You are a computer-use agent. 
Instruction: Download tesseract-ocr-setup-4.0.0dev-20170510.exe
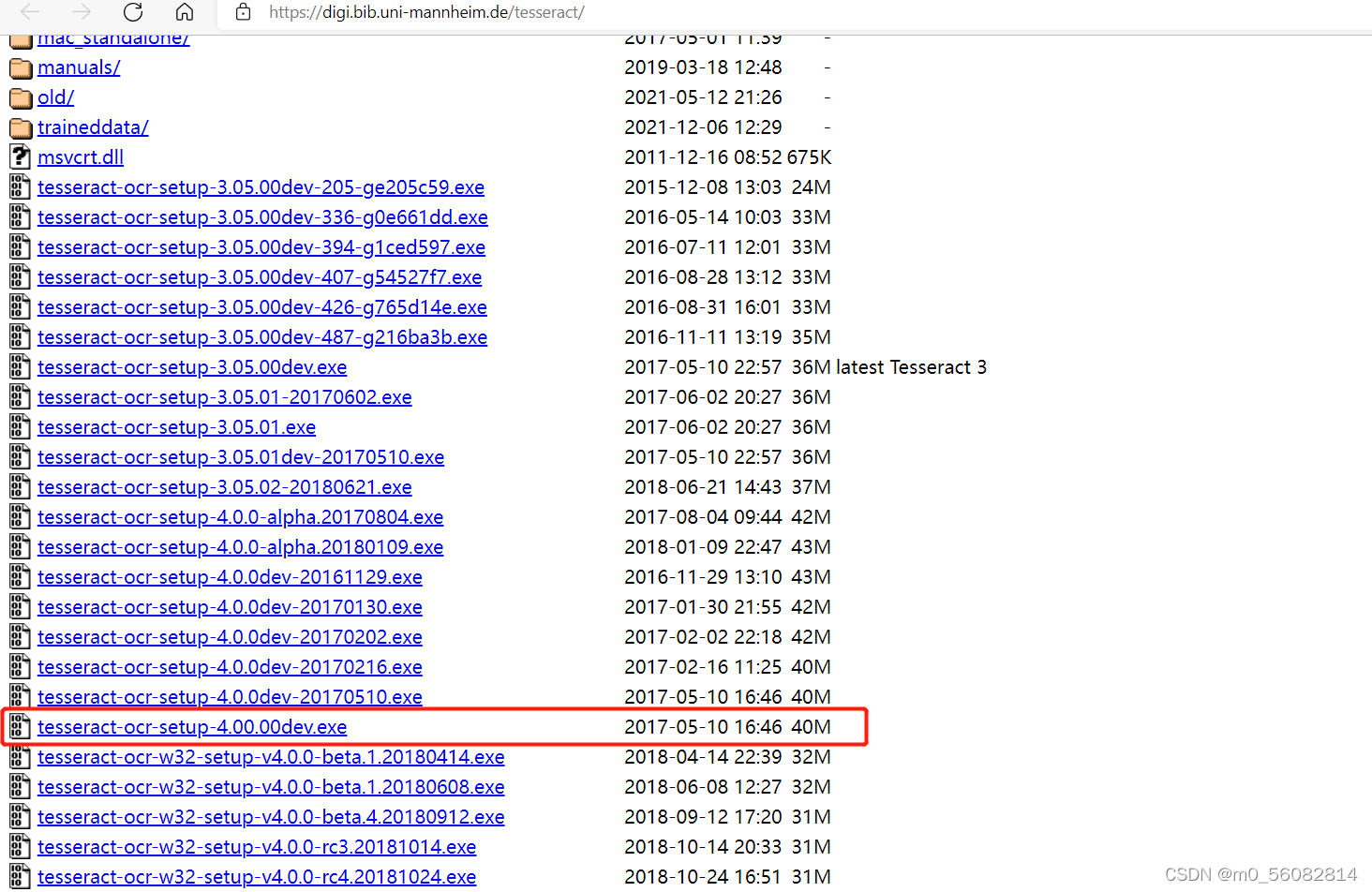pyautogui.click(x=230, y=697)
